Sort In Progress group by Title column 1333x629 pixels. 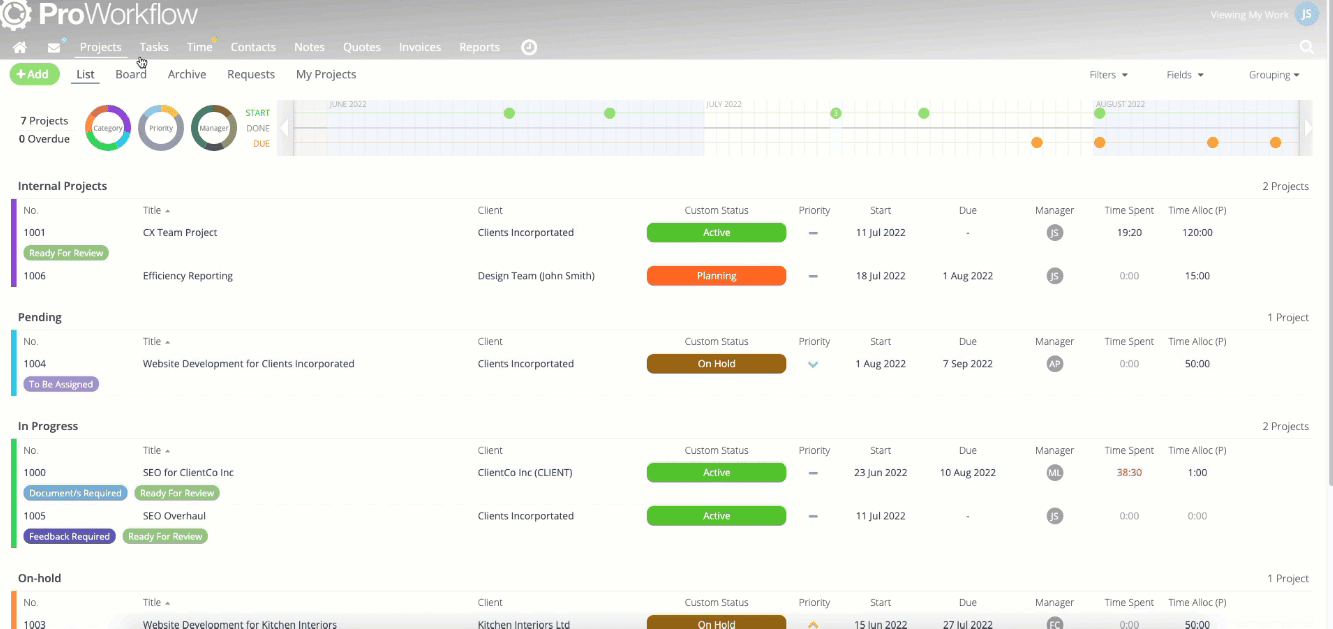click(x=156, y=451)
